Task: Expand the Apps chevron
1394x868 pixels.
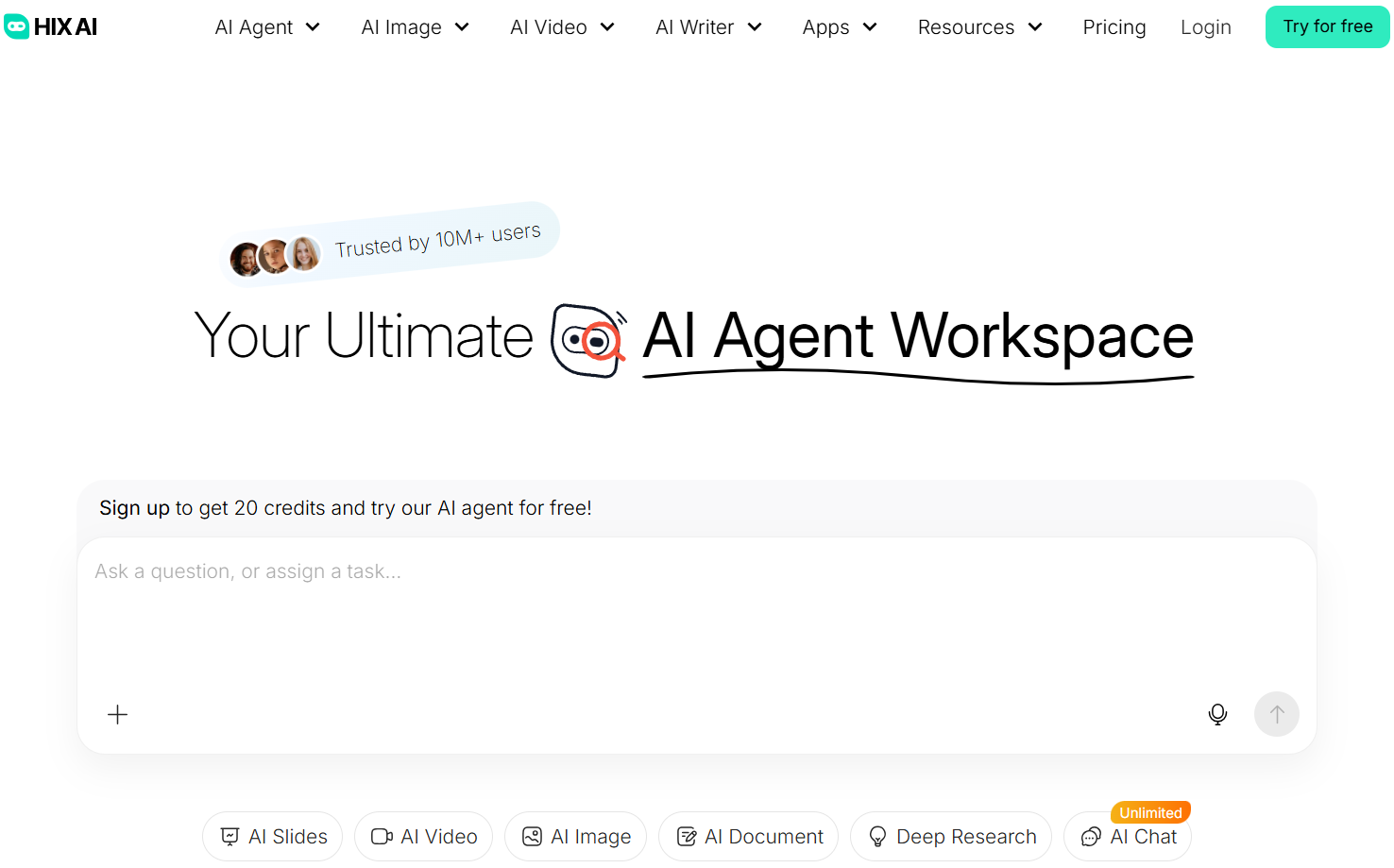Action: point(870,27)
